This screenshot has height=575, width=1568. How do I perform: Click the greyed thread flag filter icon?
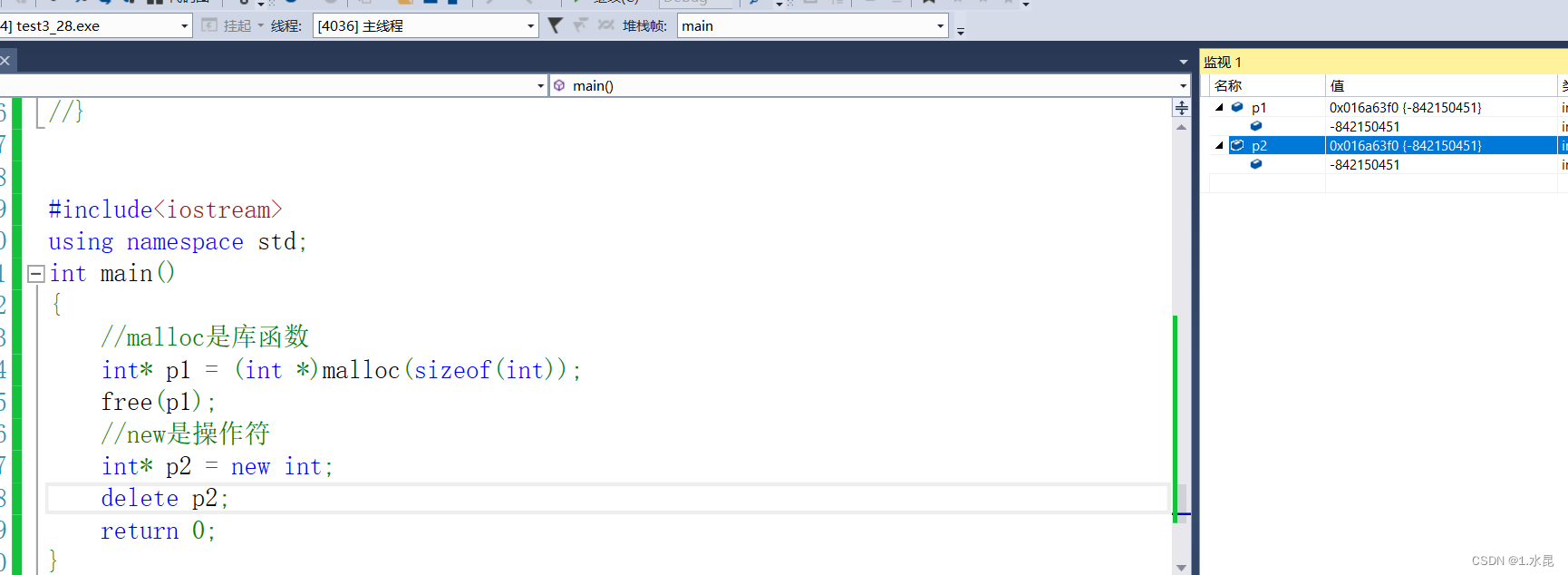click(580, 25)
